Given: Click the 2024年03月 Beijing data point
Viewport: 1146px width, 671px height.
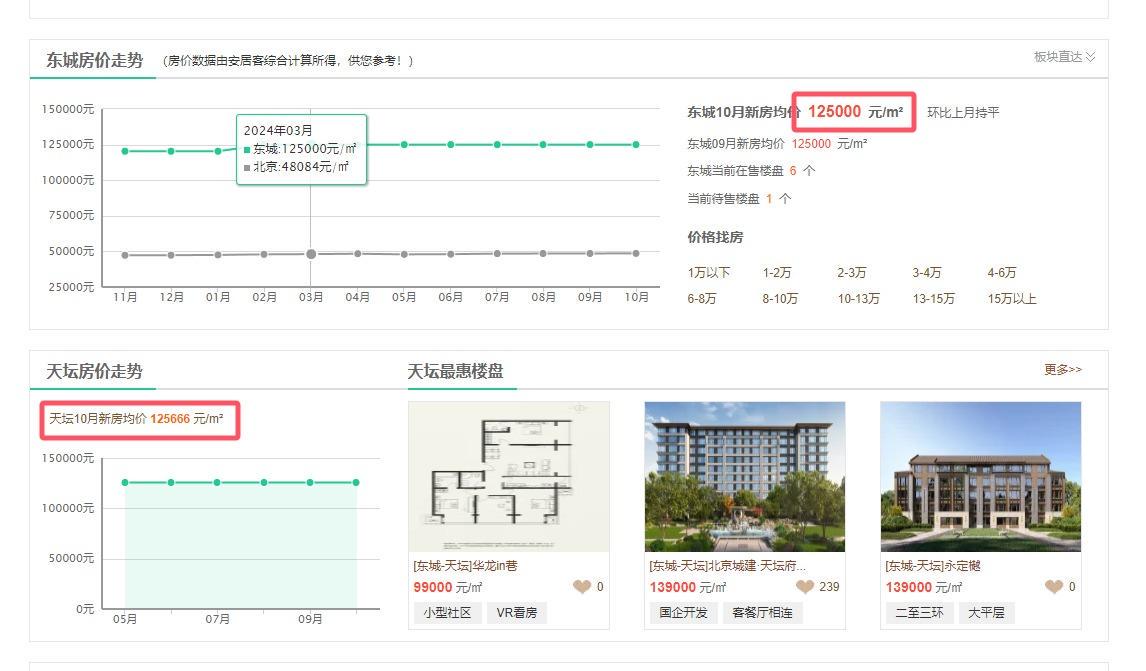Looking at the screenshot, I should pyautogui.click(x=311, y=254).
